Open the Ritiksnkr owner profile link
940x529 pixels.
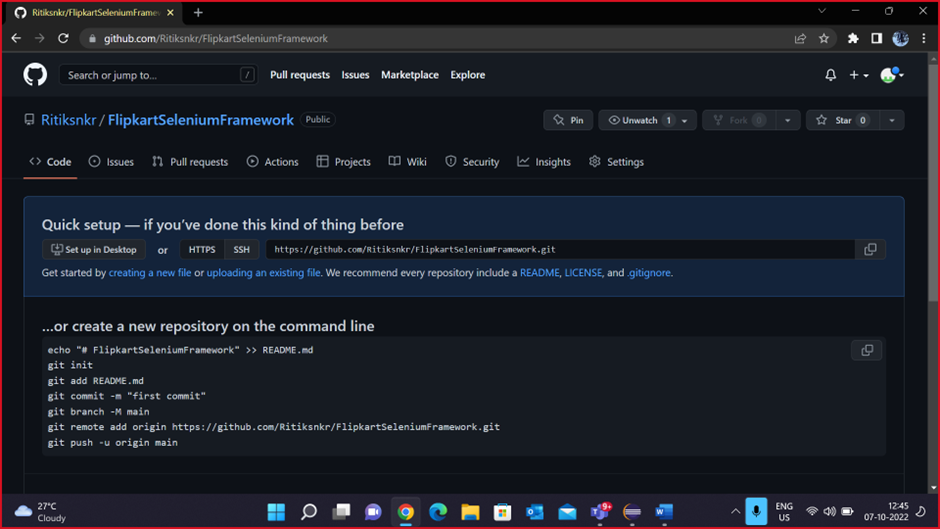pos(68,120)
